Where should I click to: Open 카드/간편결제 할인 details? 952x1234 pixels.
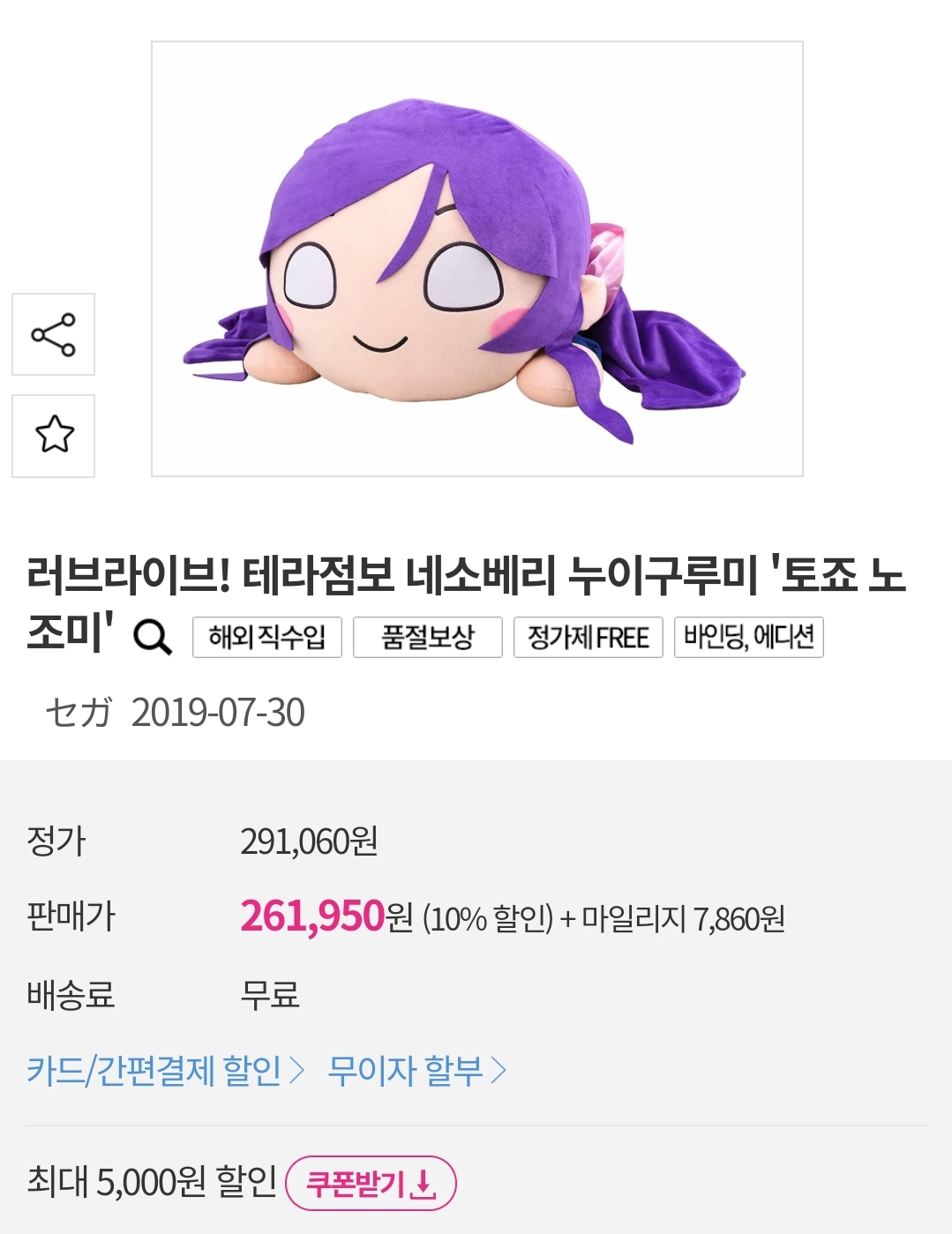pos(154,1071)
